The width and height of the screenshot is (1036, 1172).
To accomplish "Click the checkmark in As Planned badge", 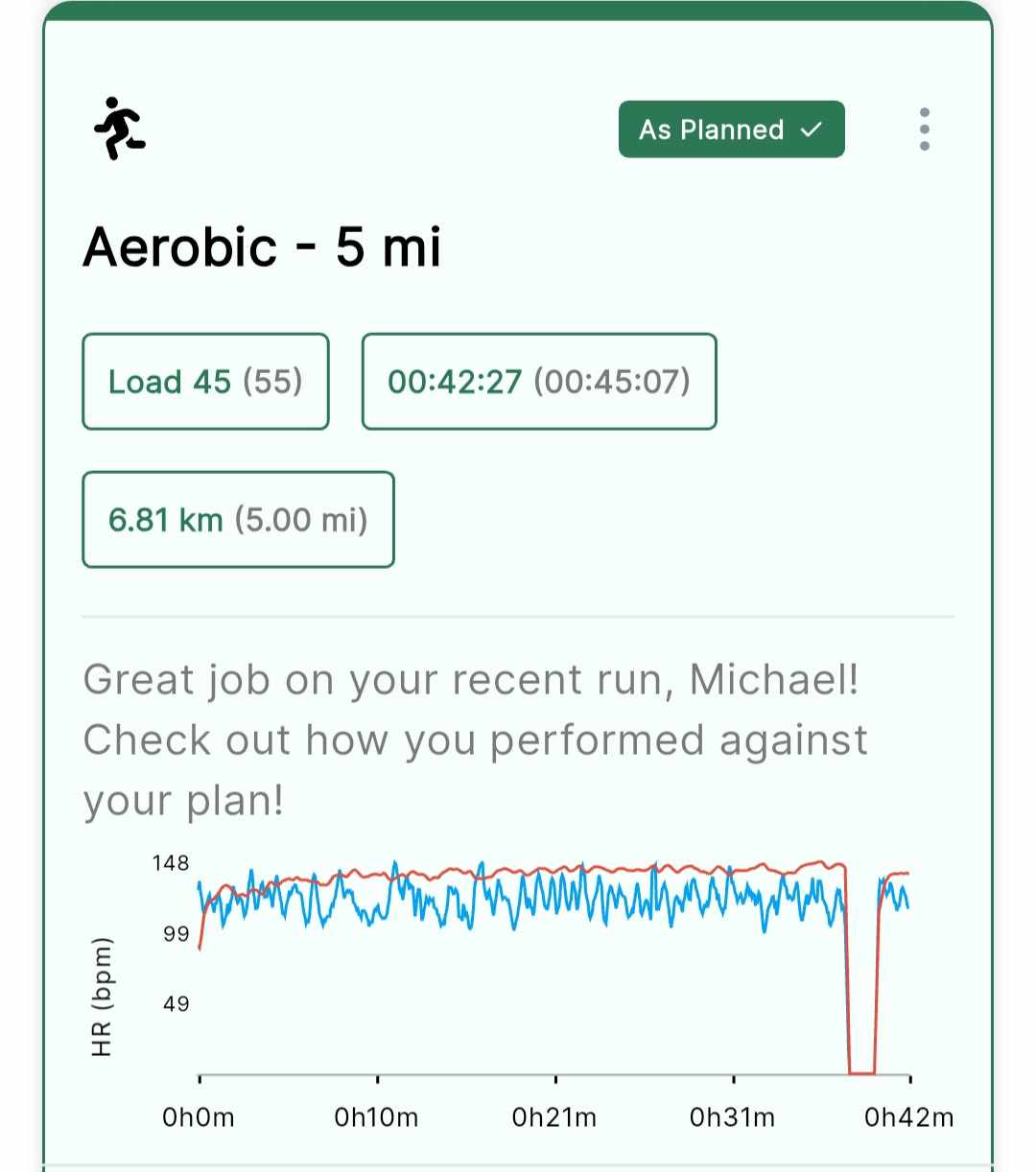I will click(x=812, y=129).
